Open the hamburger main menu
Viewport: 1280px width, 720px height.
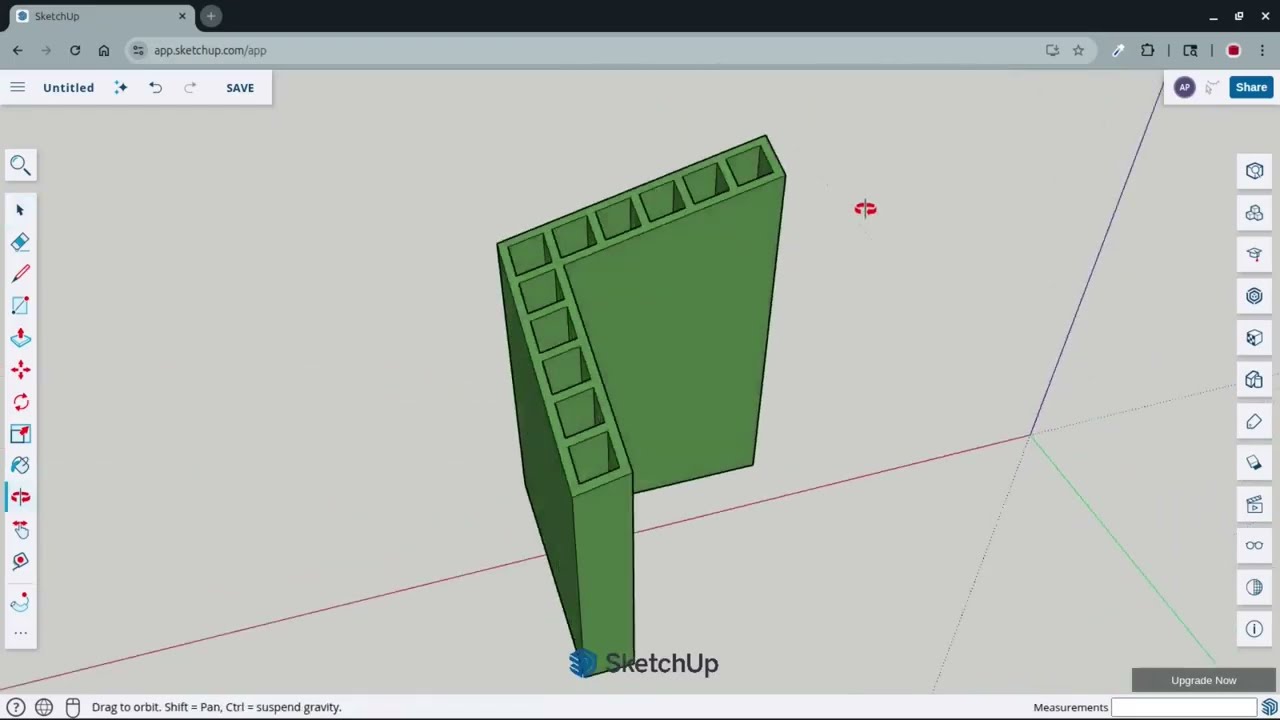click(x=17, y=87)
